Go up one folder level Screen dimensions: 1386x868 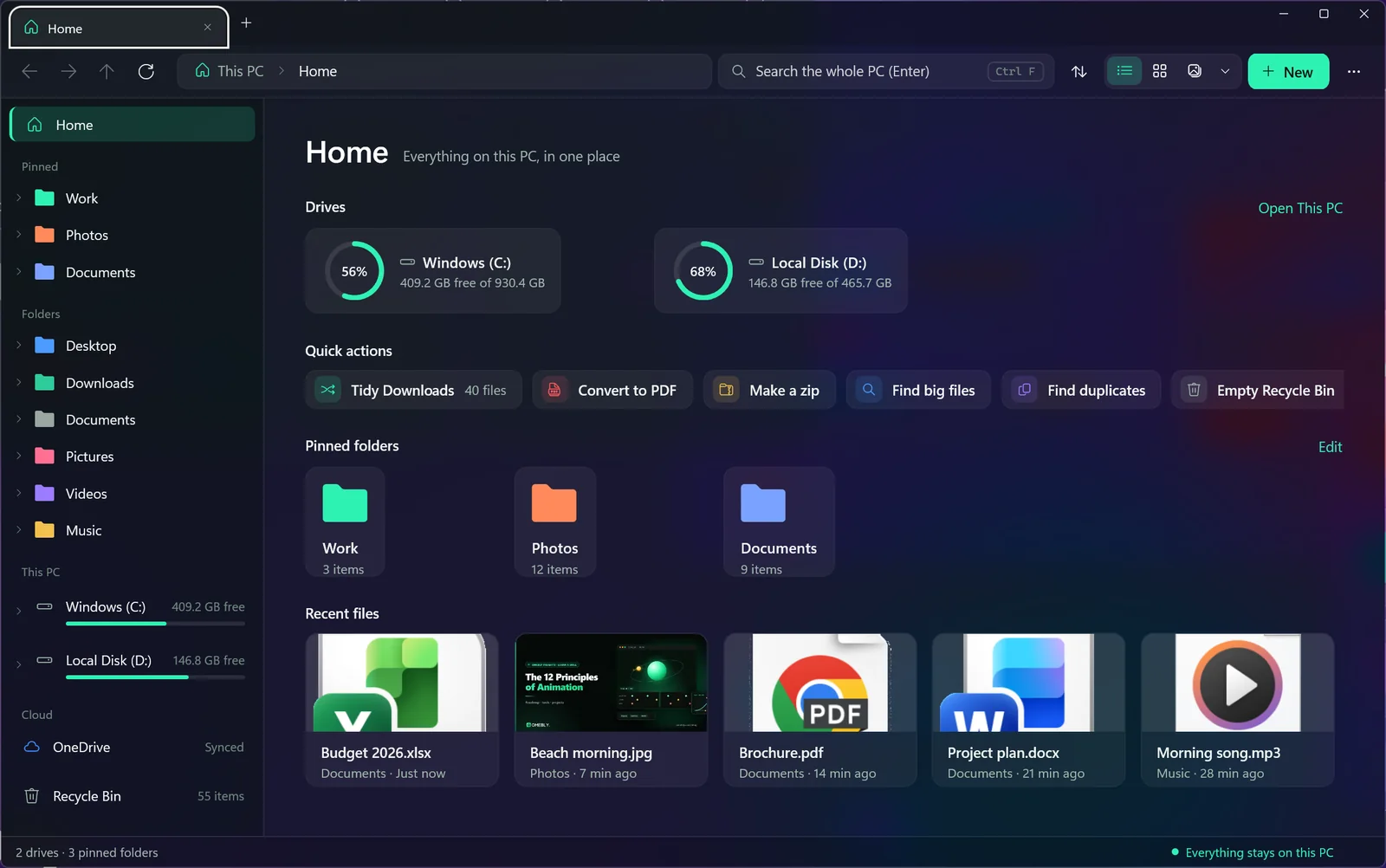click(x=107, y=71)
